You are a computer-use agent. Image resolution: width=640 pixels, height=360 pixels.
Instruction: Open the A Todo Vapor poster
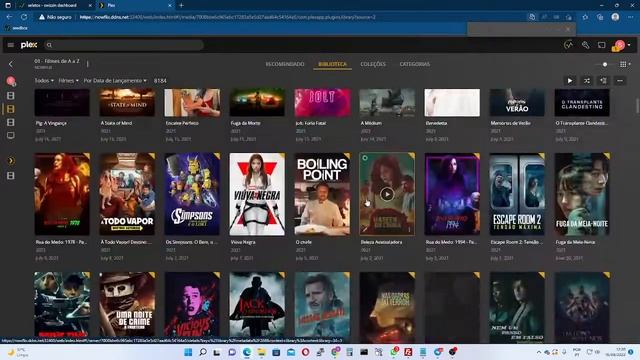[x=127, y=194]
